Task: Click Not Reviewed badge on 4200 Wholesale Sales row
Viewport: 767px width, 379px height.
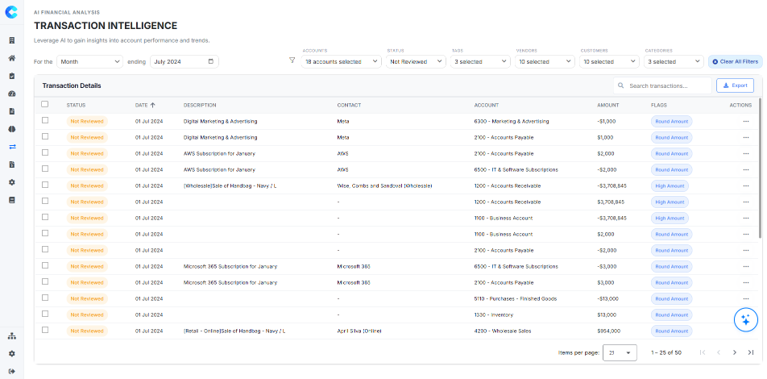Action: coord(87,331)
